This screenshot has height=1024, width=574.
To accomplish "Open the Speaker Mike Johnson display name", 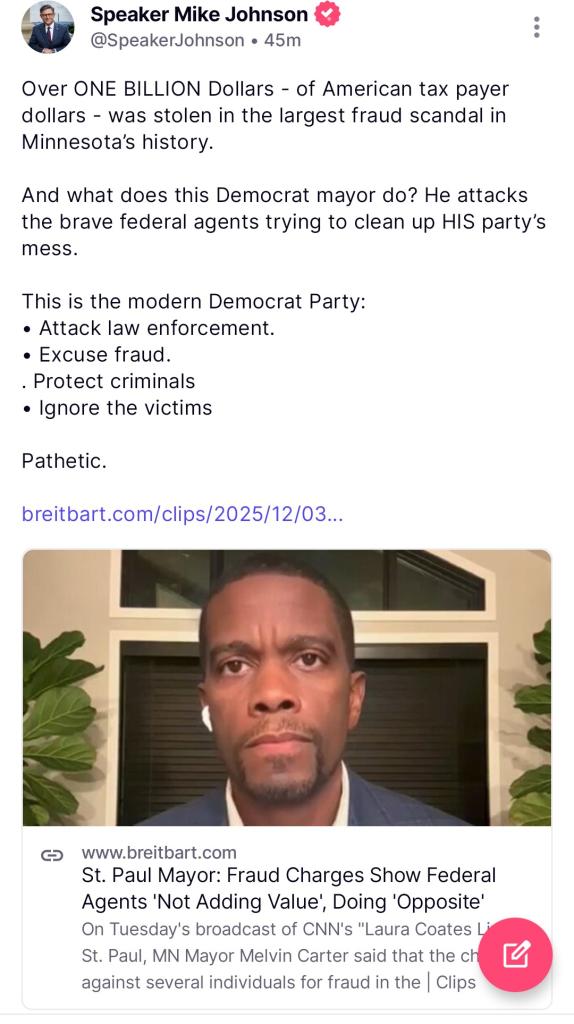I will [x=199, y=14].
